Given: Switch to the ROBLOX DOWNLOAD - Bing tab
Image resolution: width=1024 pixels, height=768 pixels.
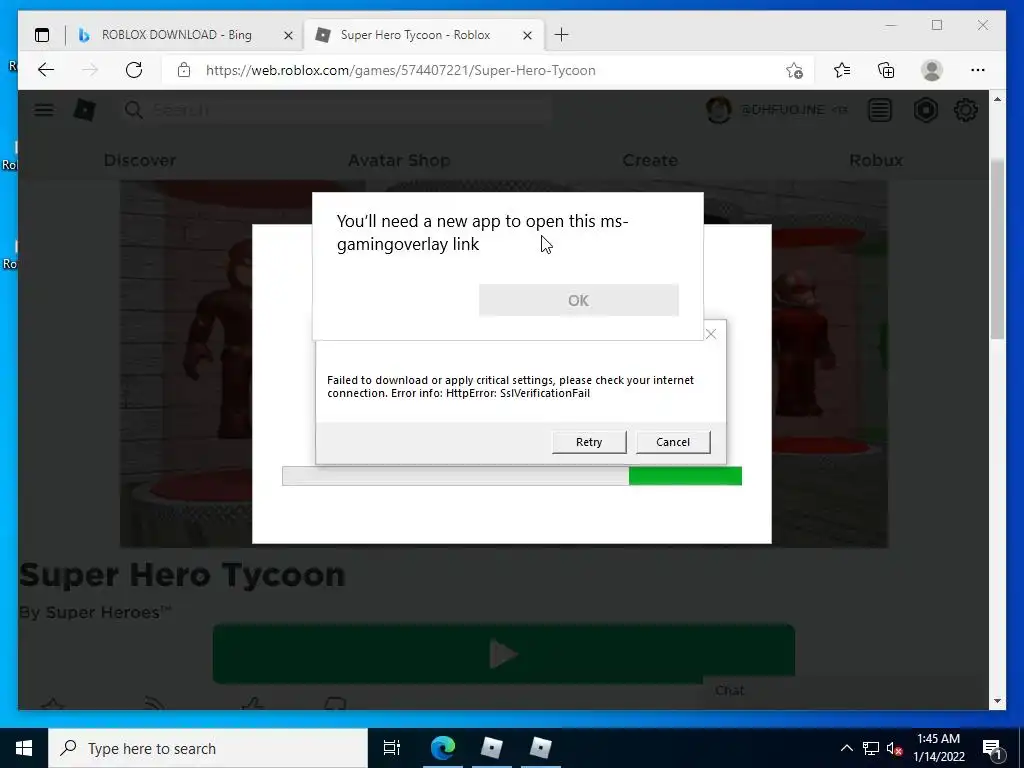Looking at the screenshot, I should (176, 35).
